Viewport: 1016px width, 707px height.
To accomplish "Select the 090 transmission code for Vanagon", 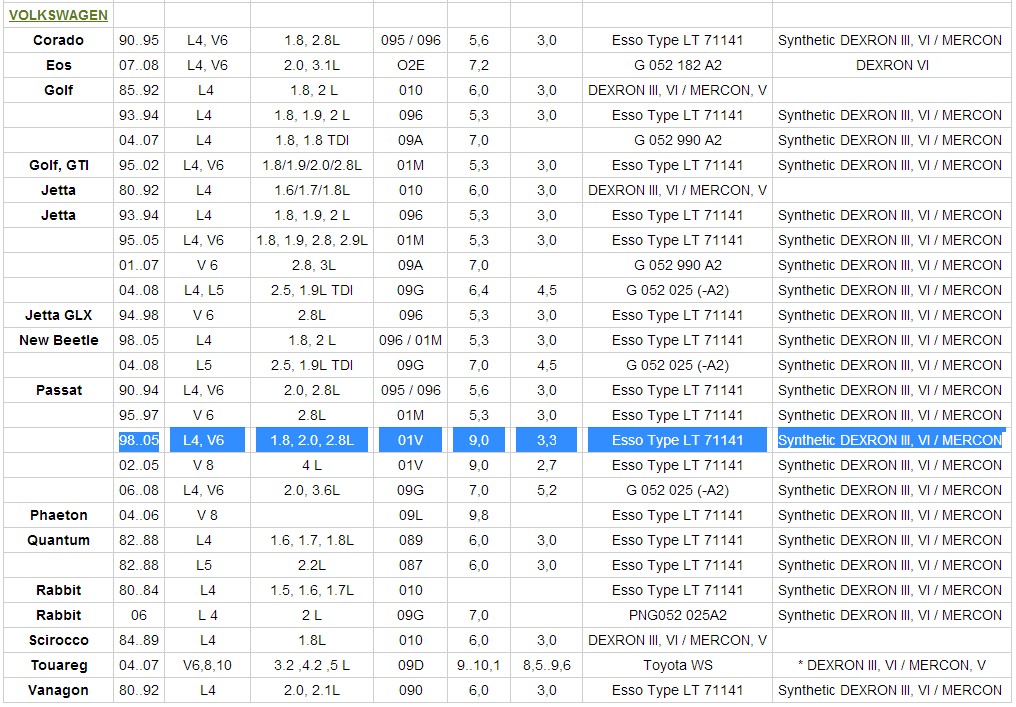I will 410,690.
